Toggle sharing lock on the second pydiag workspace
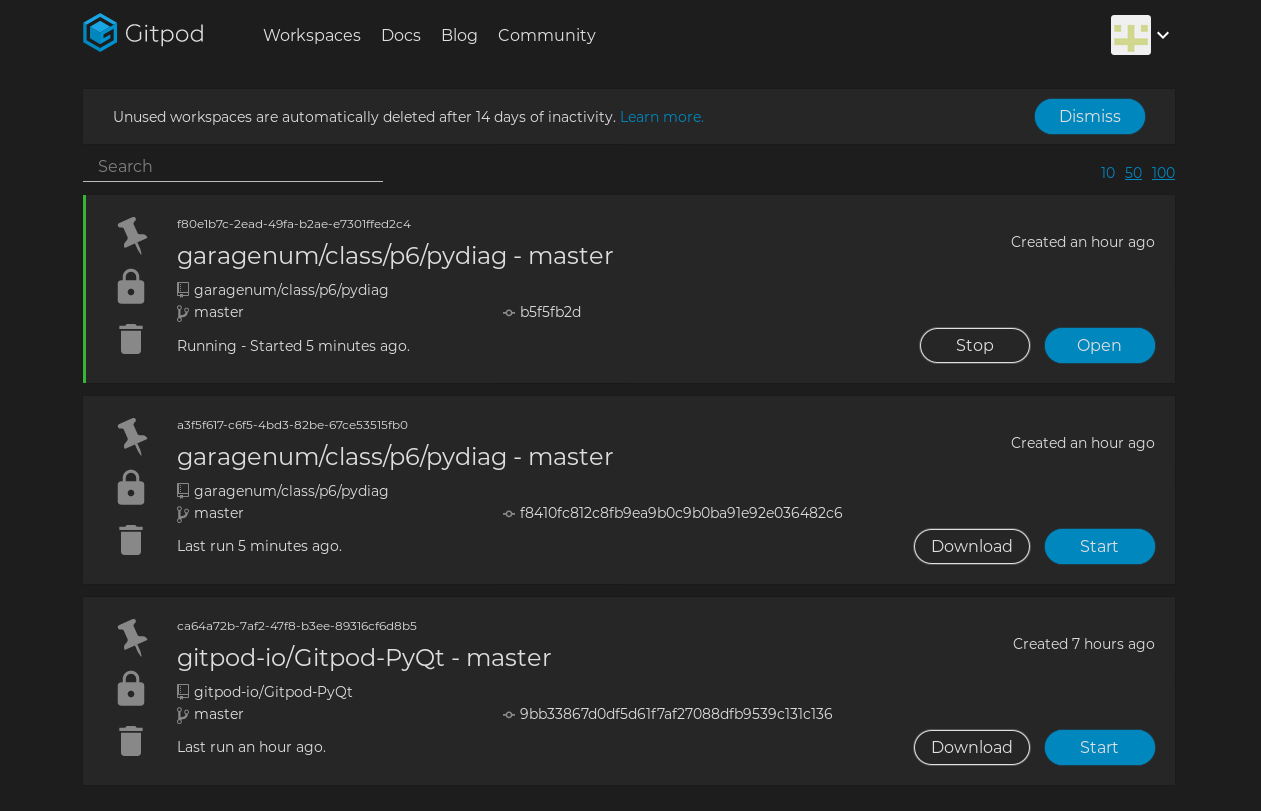 (x=130, y=487)
